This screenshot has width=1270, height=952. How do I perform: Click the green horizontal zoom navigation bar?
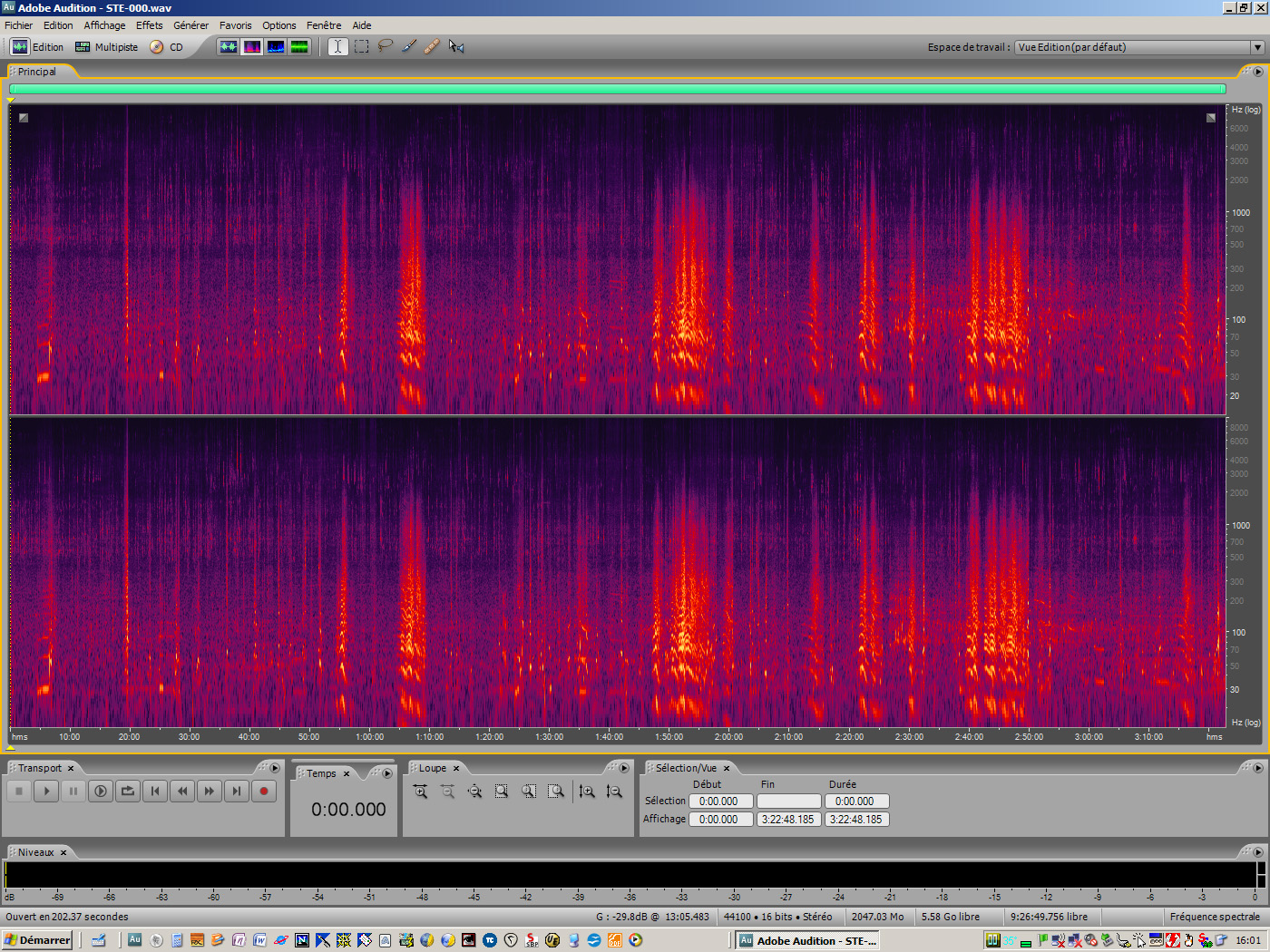pyautogui.click(x=617, y=89)
